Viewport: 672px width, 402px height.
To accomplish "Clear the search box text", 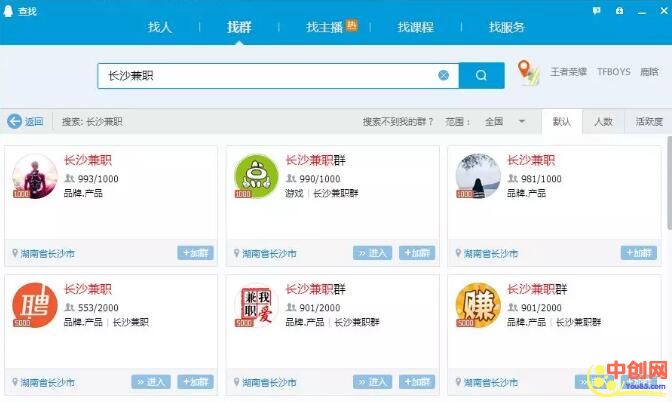I will pyautogui.click(x=443, y=75).
